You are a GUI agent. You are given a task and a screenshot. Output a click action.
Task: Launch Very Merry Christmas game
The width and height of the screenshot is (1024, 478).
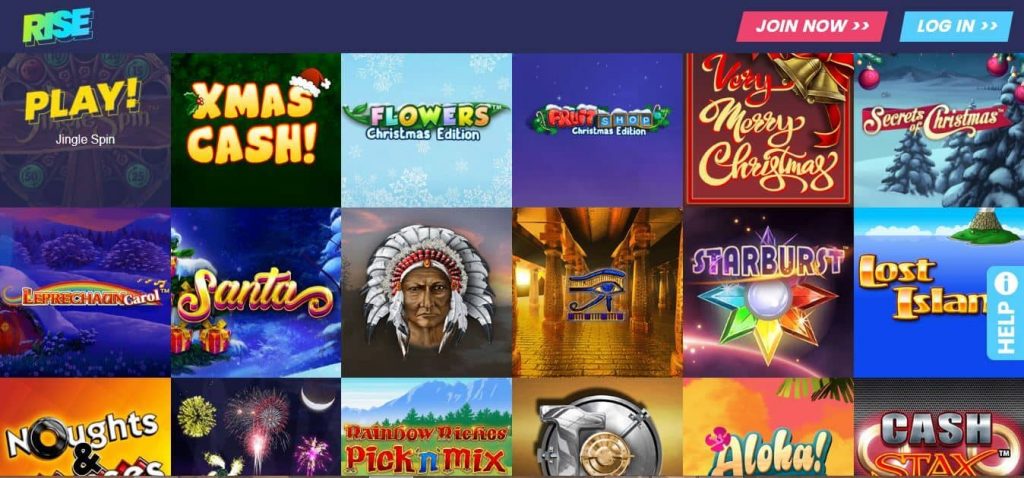[769, 130]
